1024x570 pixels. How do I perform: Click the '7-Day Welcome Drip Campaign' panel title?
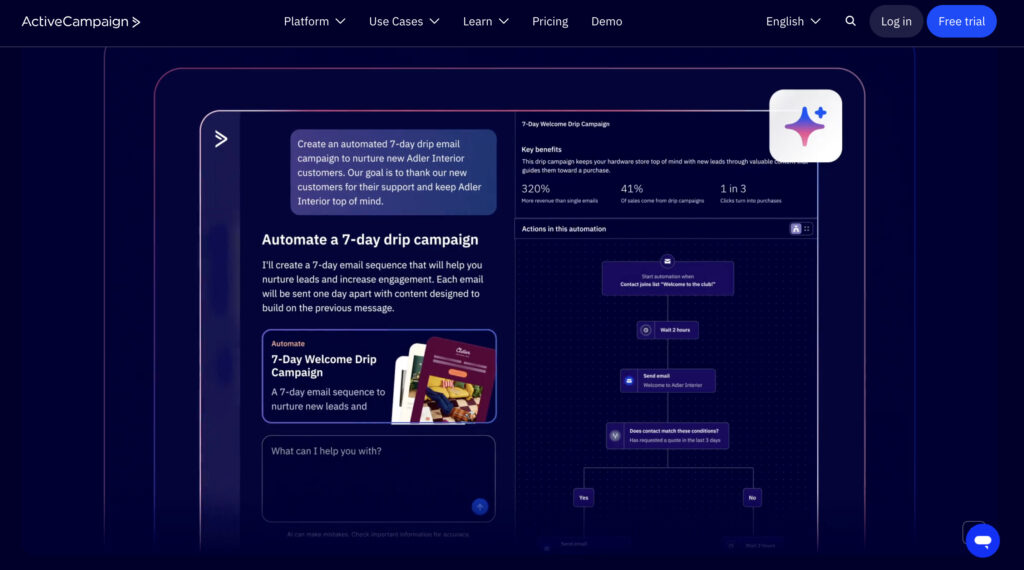(566, 124)
